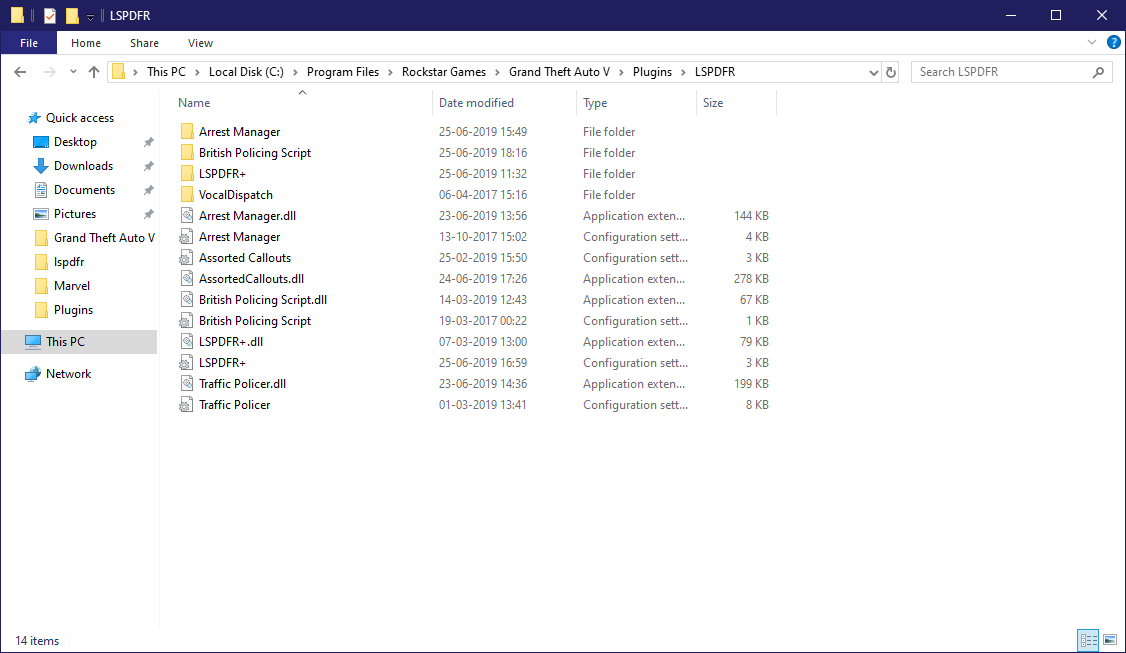The width and height of the screenshot is (1126, 653).
Task: Refresh the LSPDFR folder view
Action: 890,72
